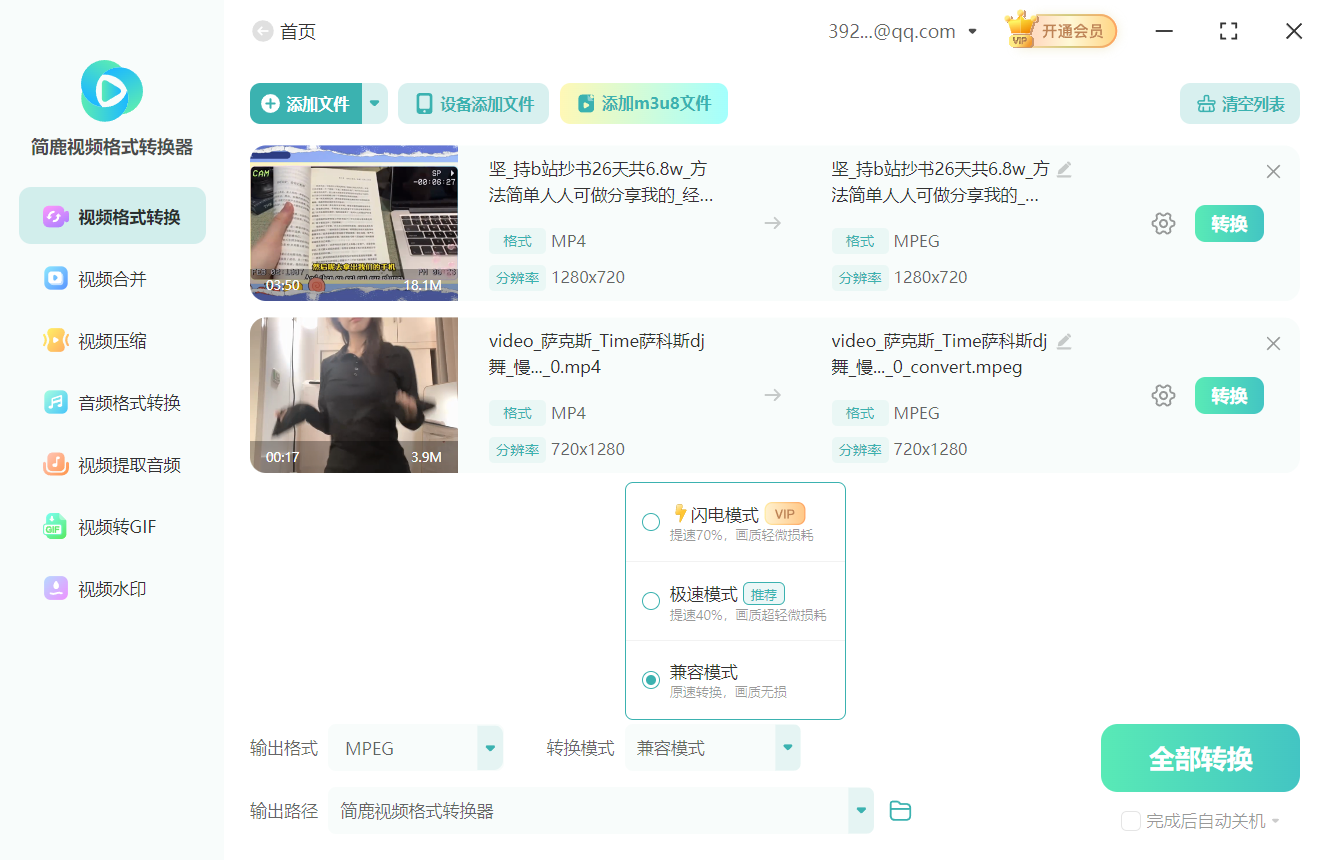The image size is (1326, 860).
Task: Open the output folder browser icon
Action: pos(900,811)
